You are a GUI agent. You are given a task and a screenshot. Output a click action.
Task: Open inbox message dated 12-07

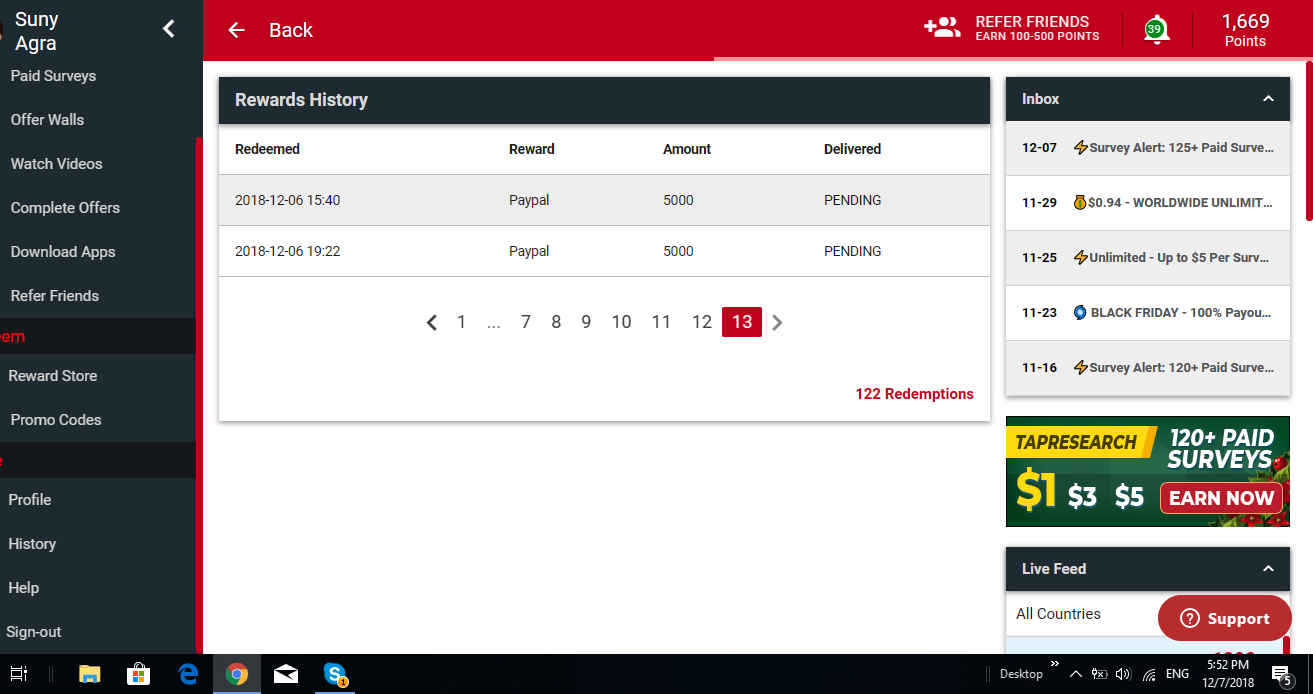1147,148
